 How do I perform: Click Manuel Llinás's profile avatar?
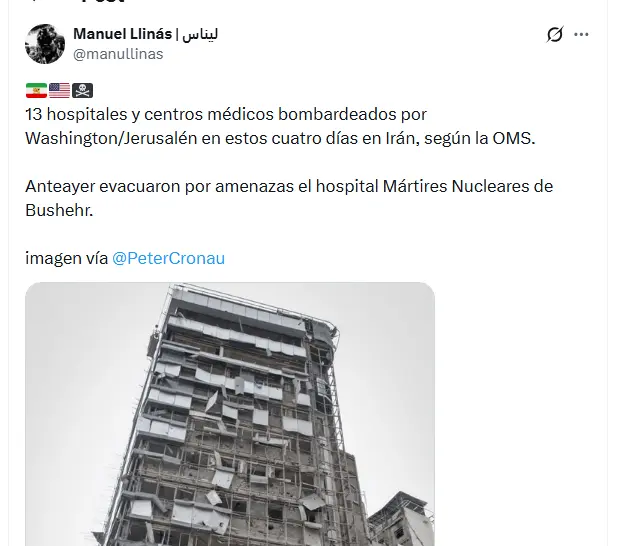click(45, 44)
